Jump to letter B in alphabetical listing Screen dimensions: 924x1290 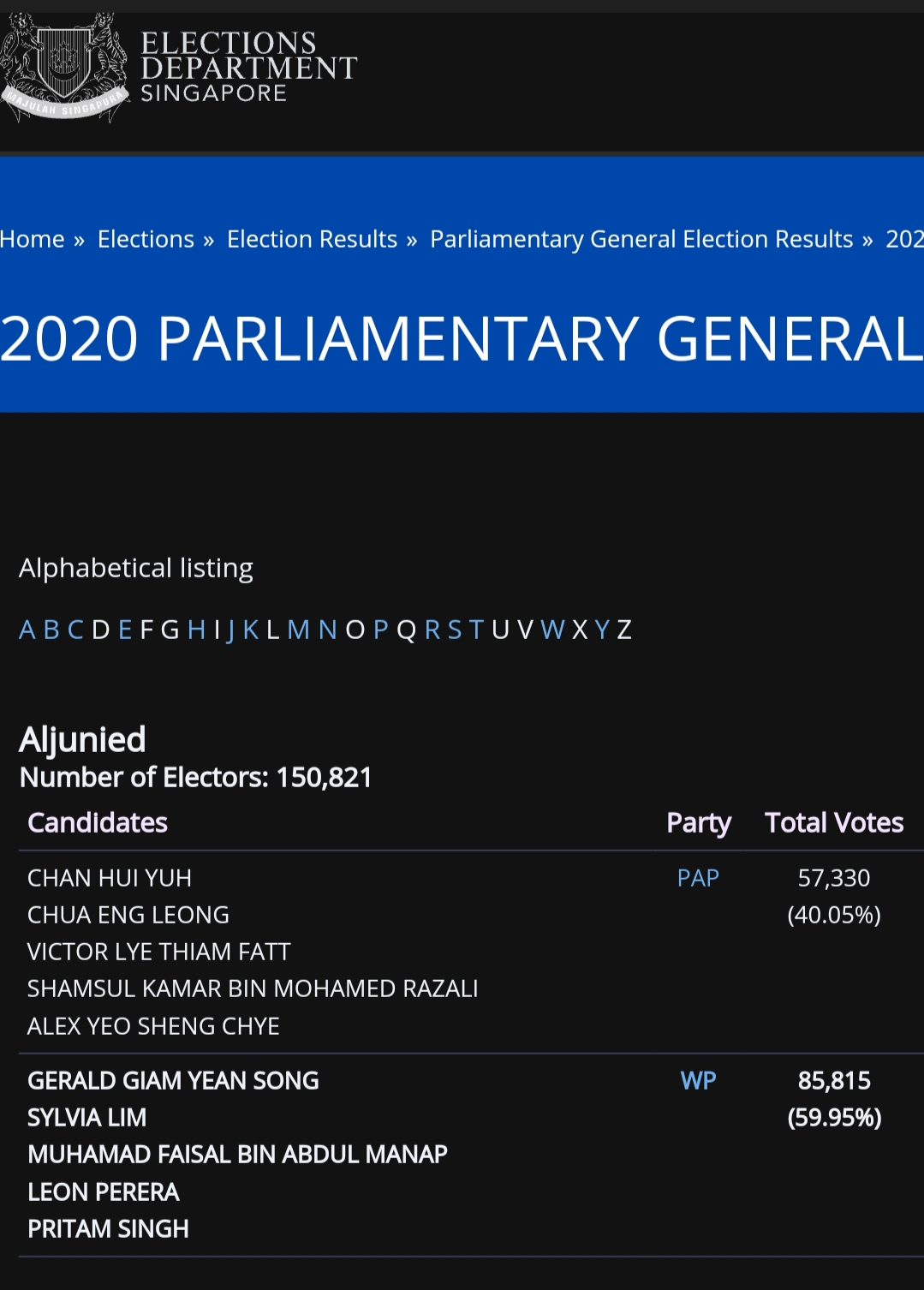tap(51, 630)
